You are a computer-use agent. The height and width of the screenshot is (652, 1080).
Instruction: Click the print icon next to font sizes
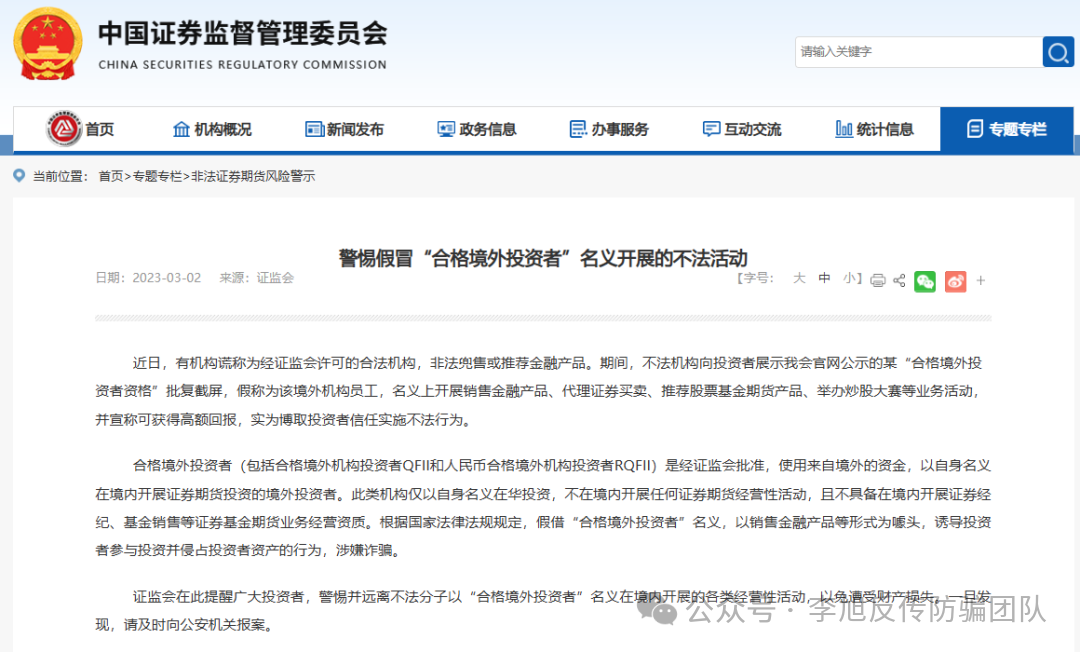[877, 280]
